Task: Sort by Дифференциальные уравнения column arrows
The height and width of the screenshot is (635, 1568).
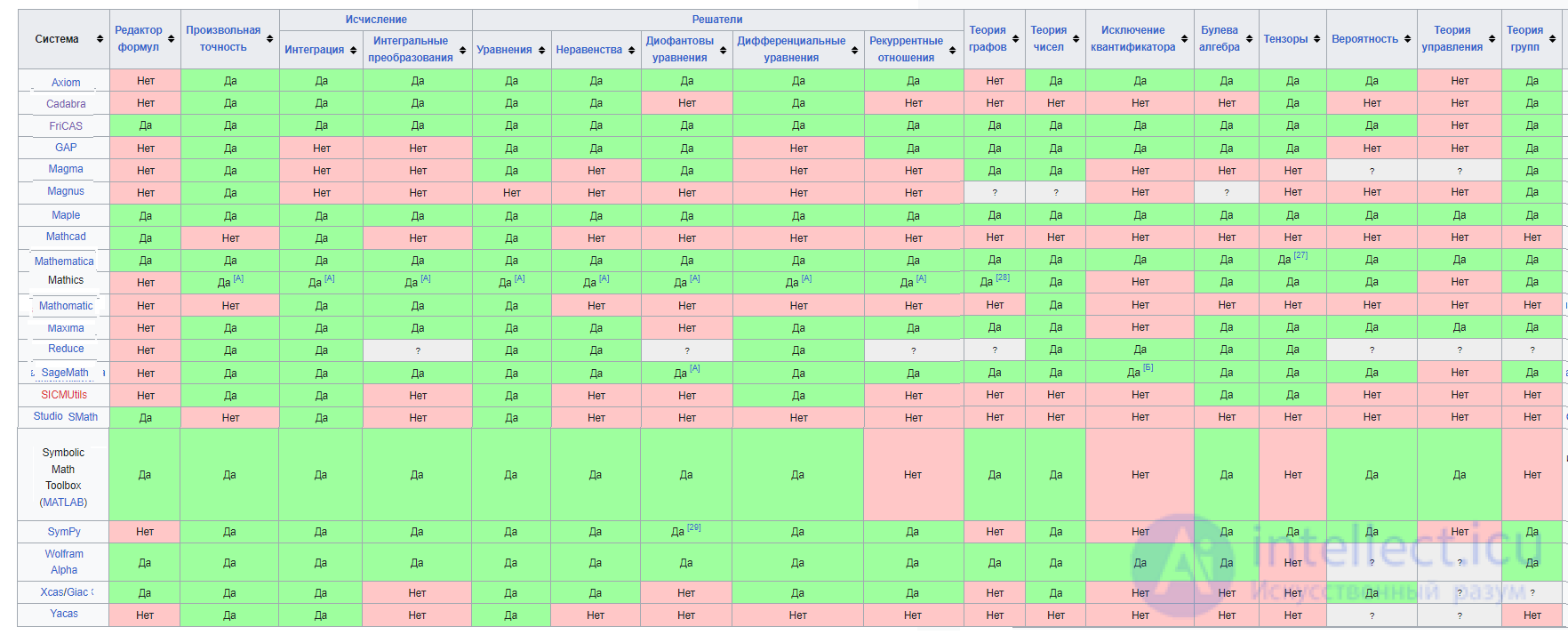Action: [855, 50]
